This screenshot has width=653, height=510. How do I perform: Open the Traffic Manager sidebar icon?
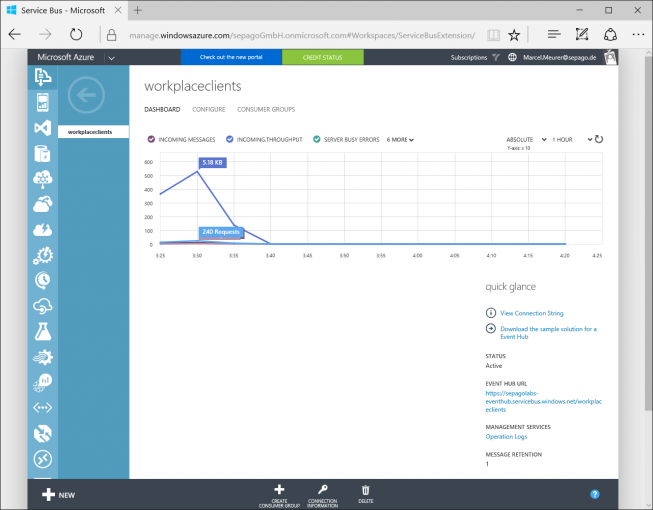[x=42, y=433]
